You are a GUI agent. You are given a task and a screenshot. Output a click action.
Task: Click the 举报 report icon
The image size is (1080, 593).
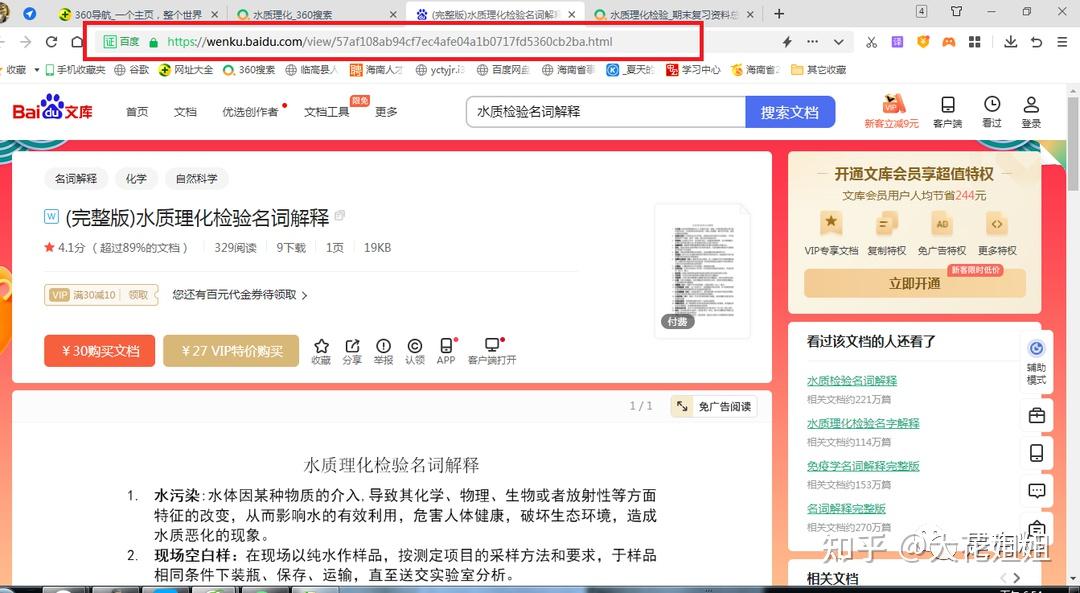(x=383, y=345)
